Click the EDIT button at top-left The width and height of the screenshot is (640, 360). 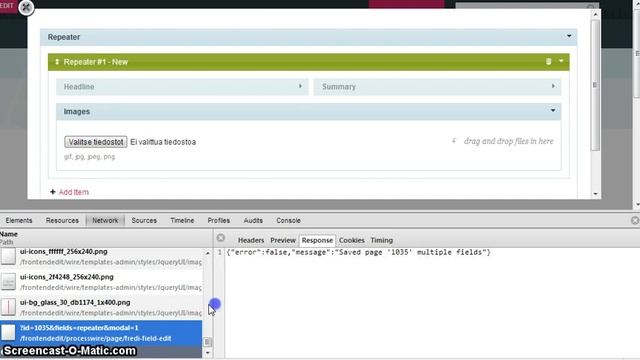(8, 6)
